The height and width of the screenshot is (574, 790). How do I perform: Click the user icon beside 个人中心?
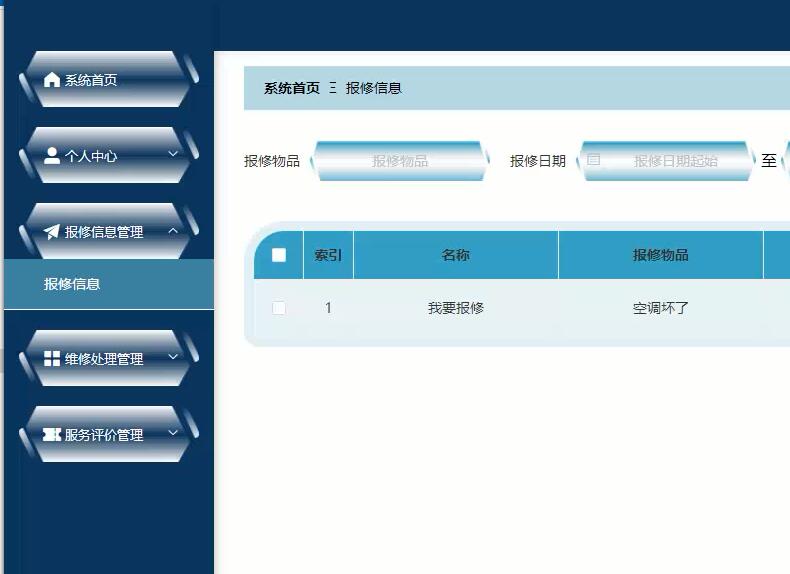52,156
